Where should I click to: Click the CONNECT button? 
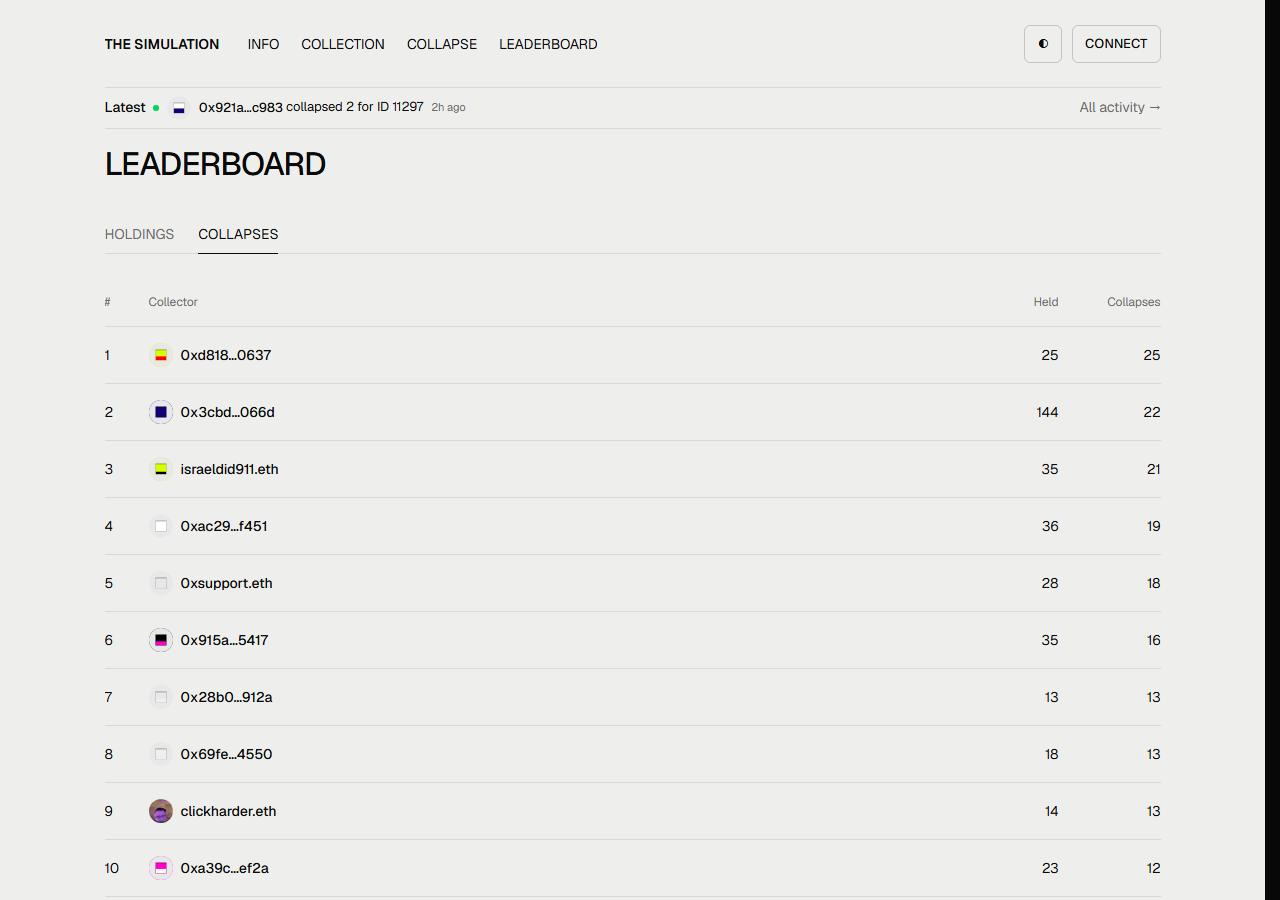click(1116, 44)
